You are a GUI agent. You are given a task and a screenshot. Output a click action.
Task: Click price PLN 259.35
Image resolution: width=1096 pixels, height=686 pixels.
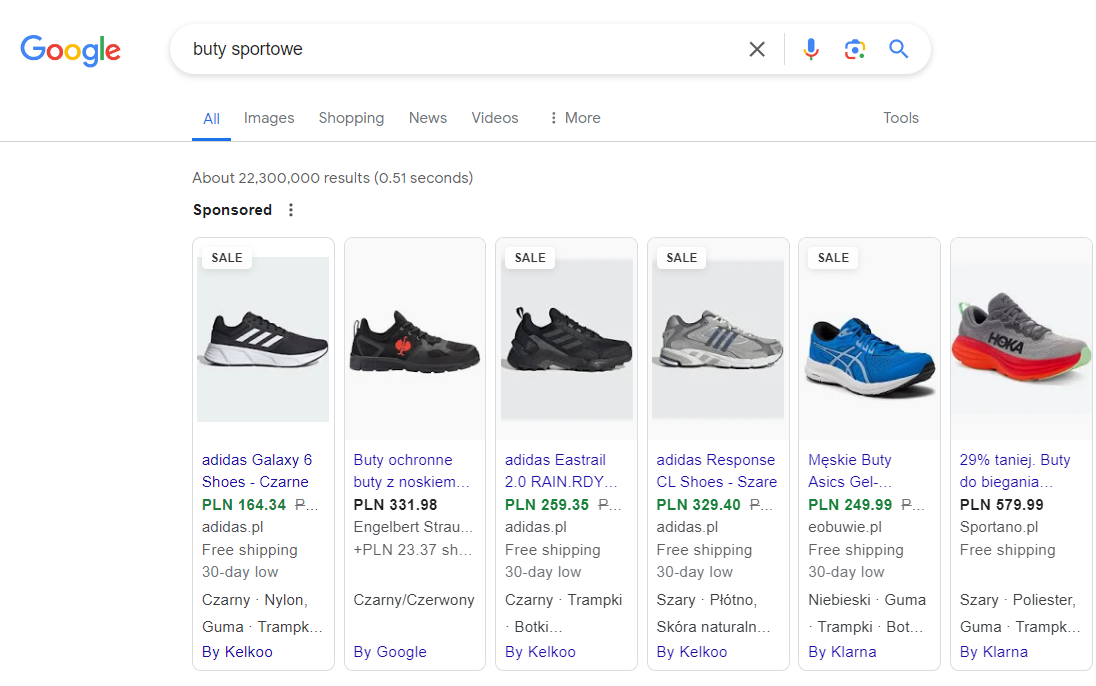[x=547, y=504]
